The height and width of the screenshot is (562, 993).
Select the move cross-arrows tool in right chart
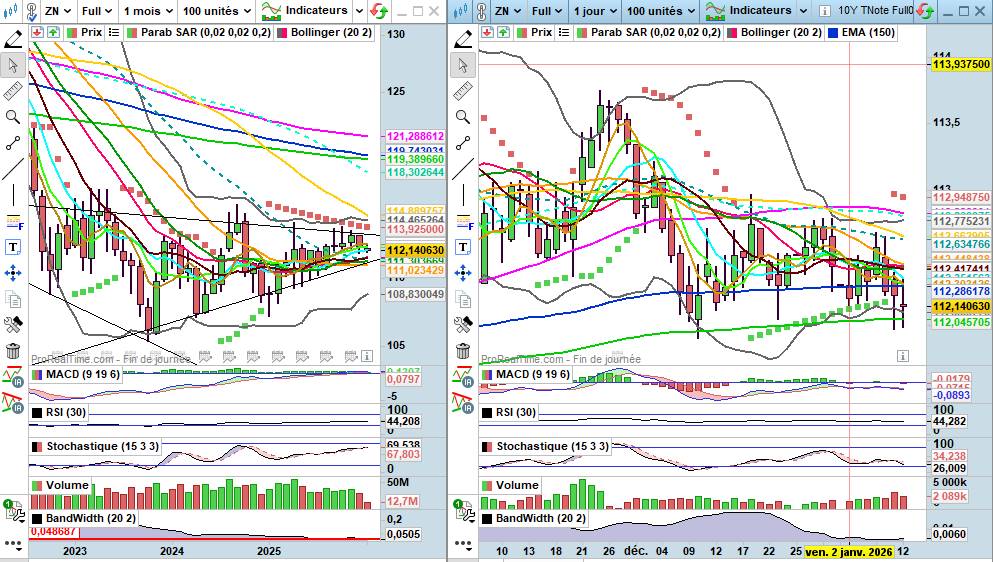[462, 273]
